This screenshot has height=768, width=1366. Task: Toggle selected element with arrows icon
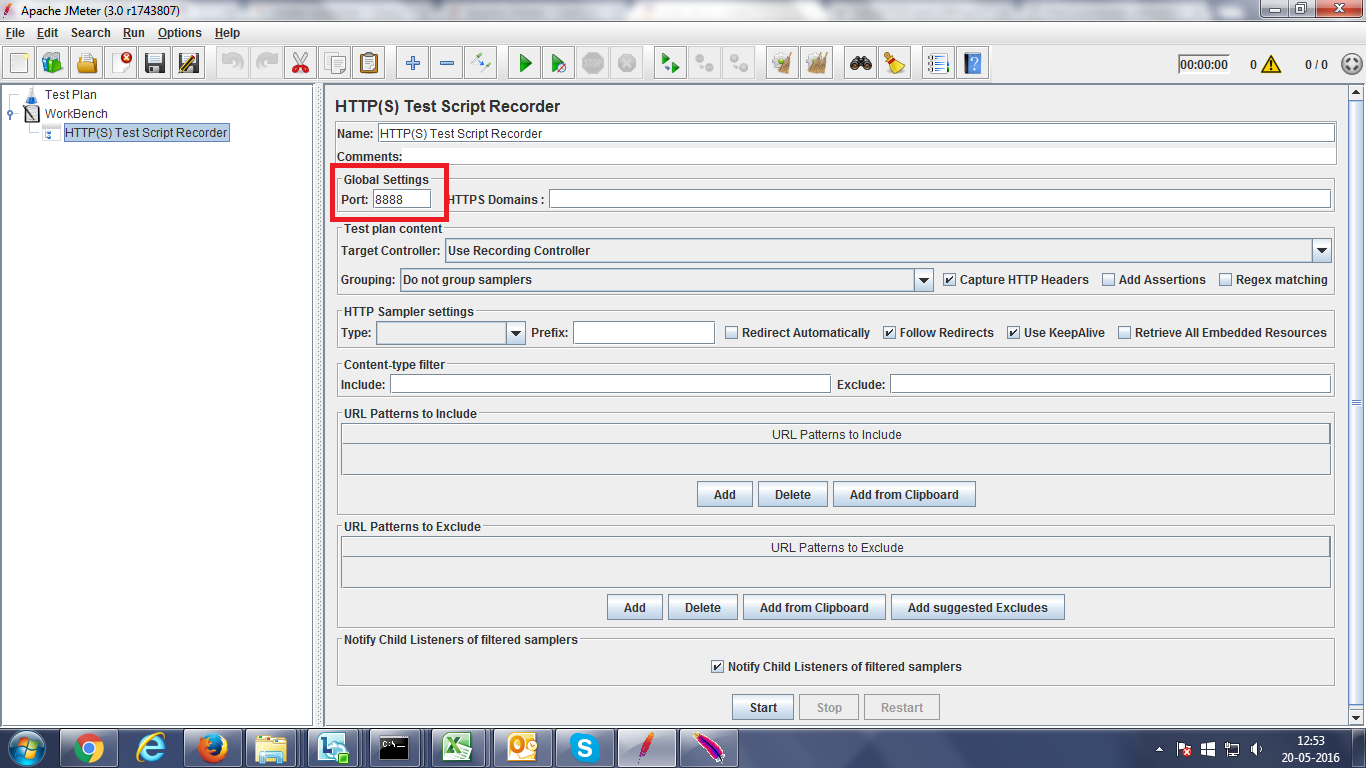tap(480, 64)
